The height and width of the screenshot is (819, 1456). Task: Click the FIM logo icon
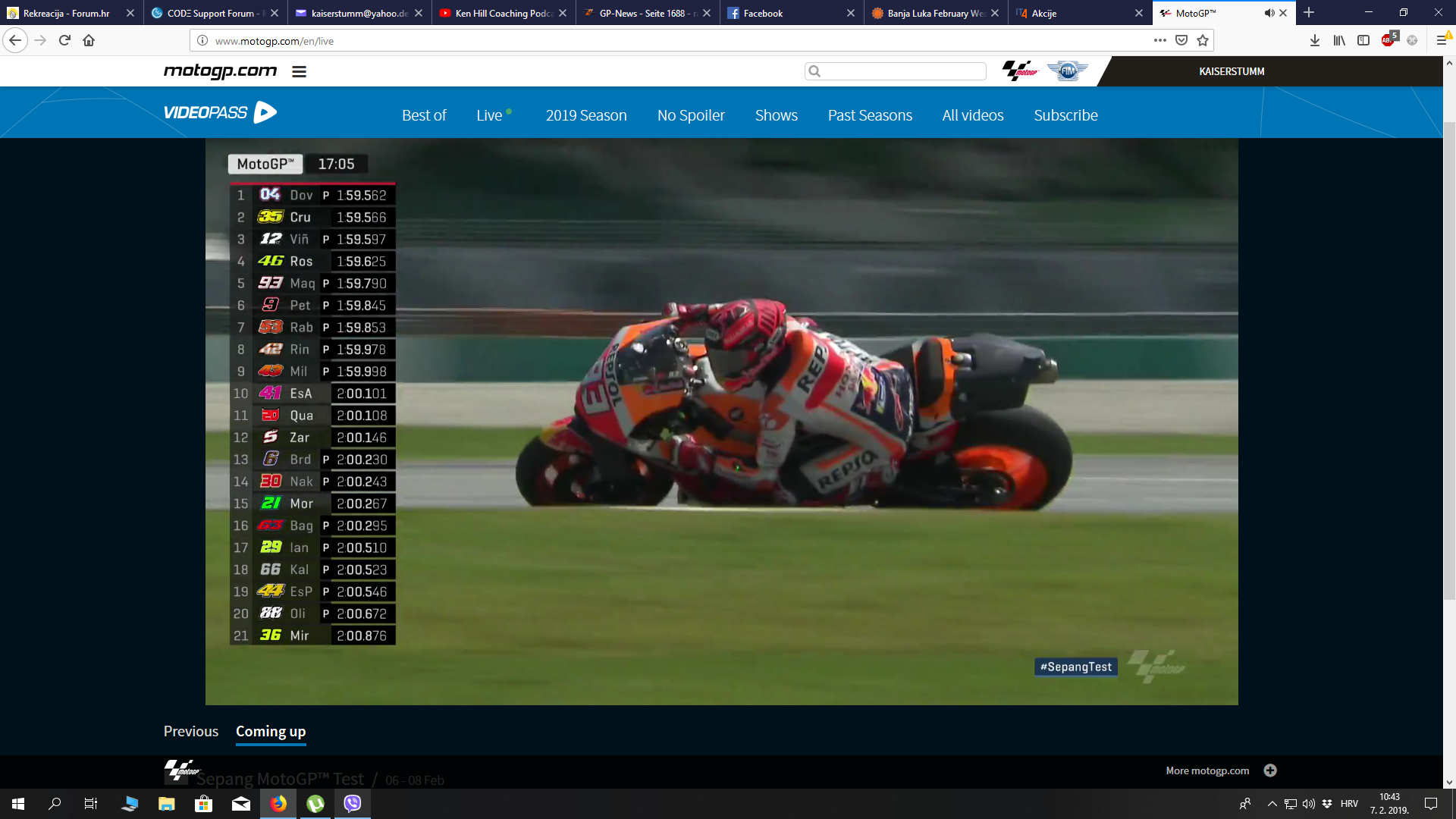(1067, 71)
